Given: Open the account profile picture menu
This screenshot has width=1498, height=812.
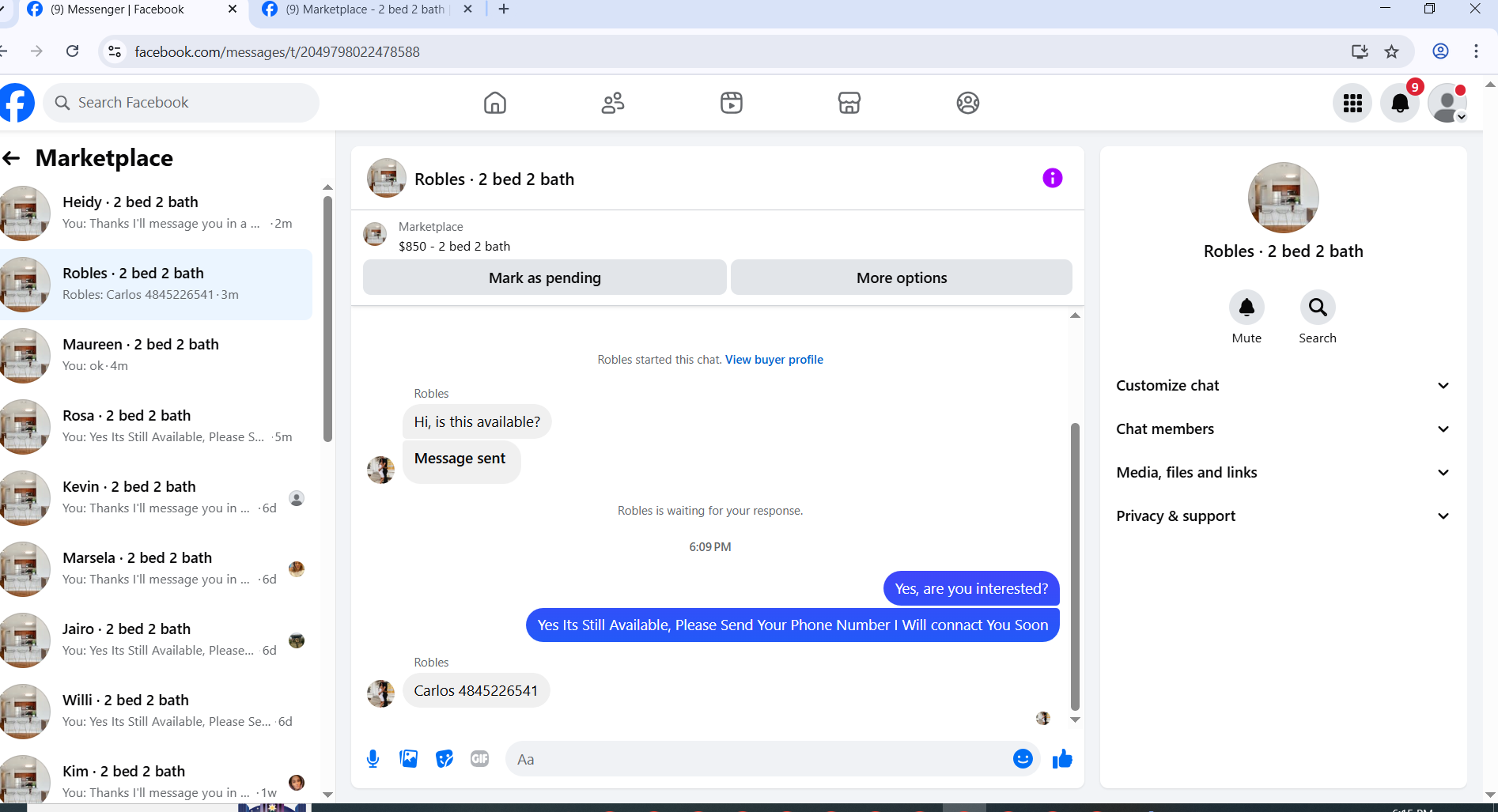Looking at the screenshot, I should click(1447, 103).
